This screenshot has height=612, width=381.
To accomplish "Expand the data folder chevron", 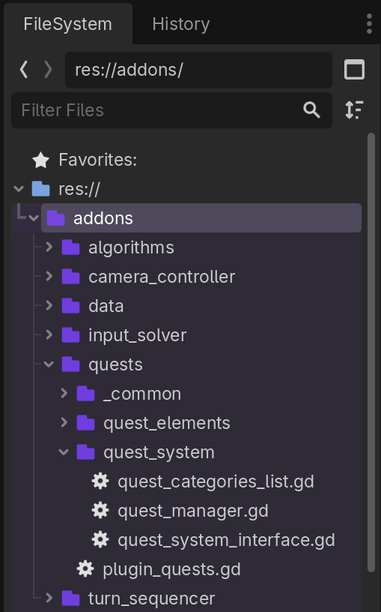I will [x=49, y=305].
